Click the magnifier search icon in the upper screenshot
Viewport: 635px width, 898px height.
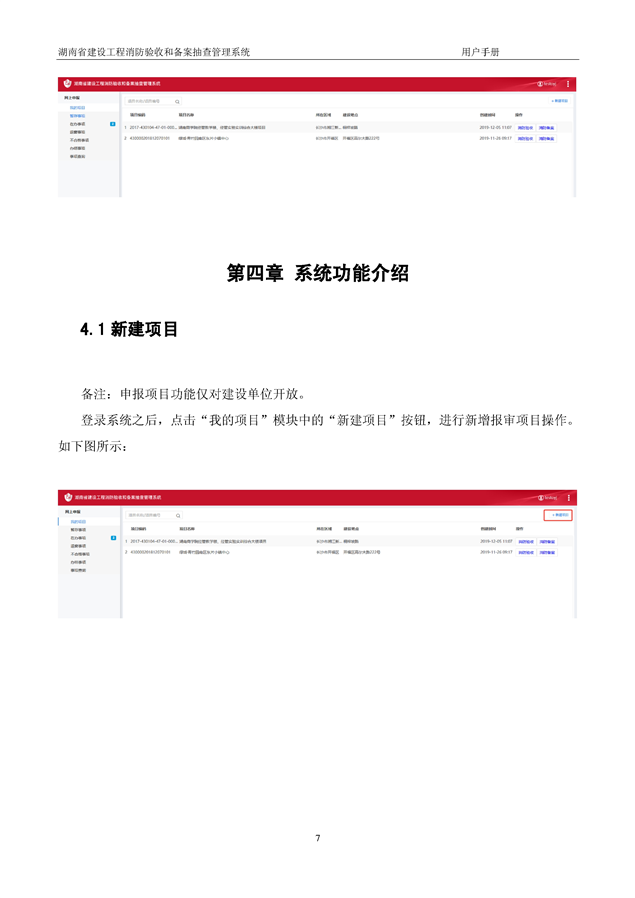click(178, 102)
